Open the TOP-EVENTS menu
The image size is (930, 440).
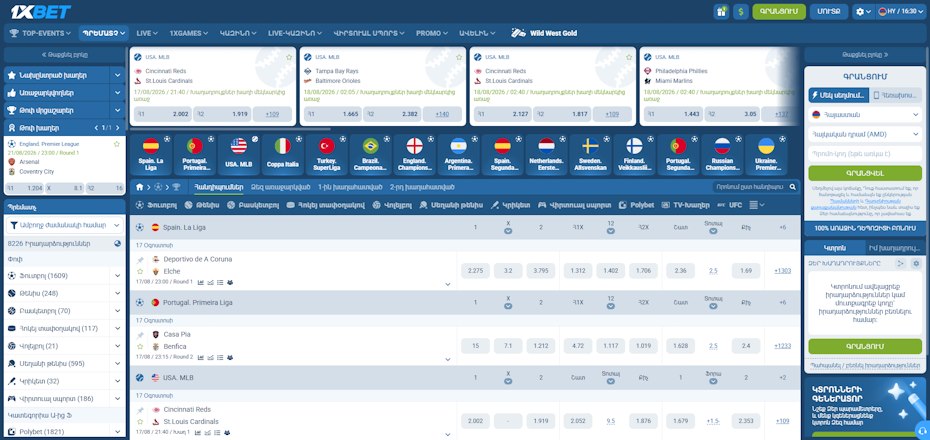[x=40, y=33]
